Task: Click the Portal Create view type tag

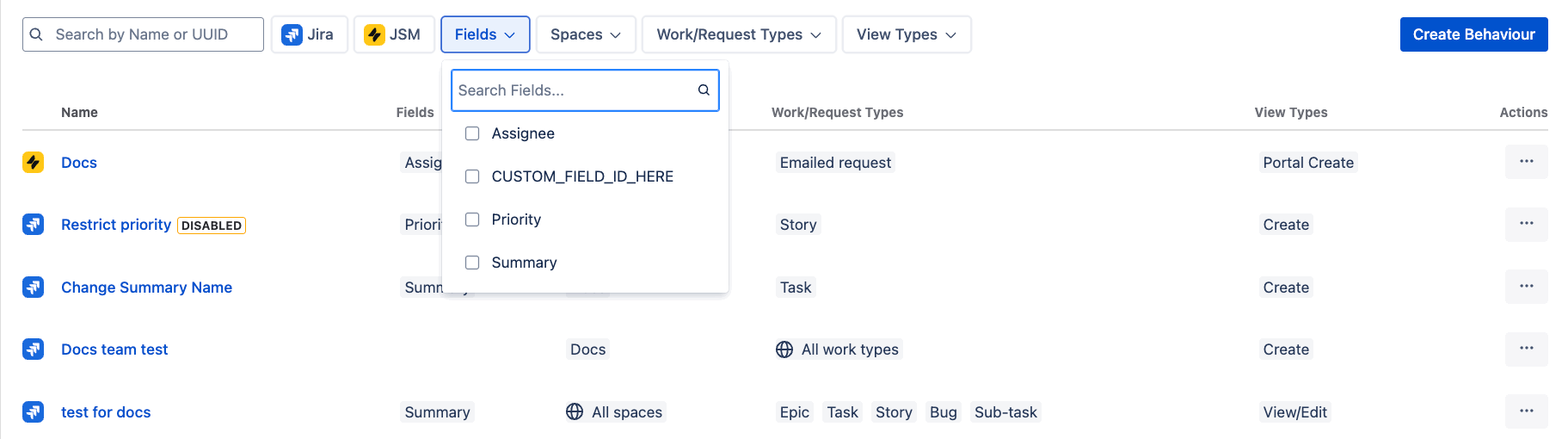Action: point(1308,163)
